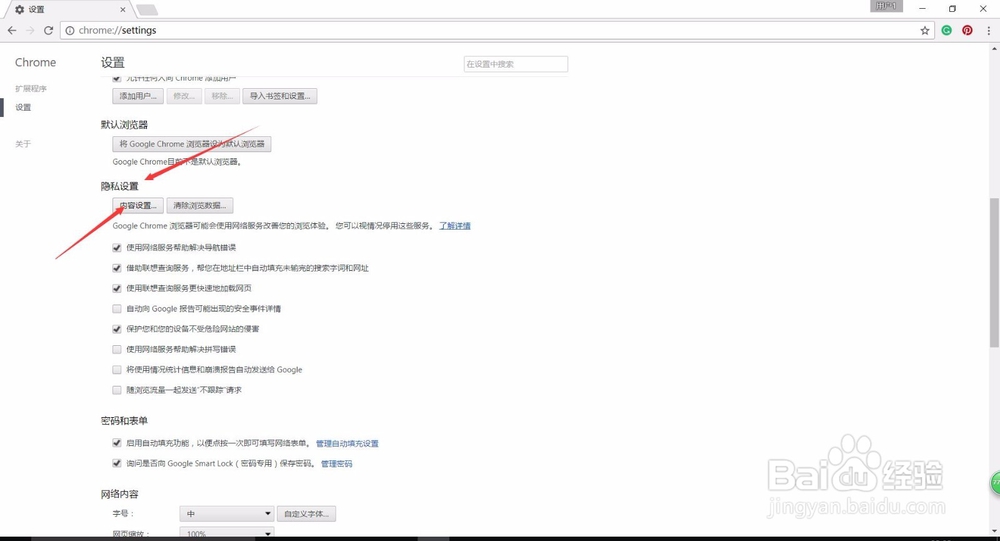Reload the settings page
The image size is (1000, 541).
48,30
